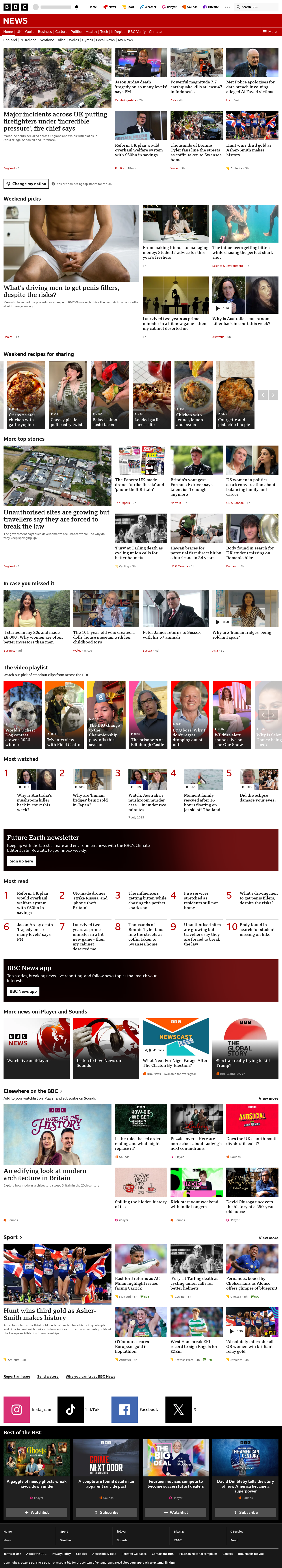Open Unauthorised sites travellers headline
This screenshot has height=1568, width=282.
[57, 519]
